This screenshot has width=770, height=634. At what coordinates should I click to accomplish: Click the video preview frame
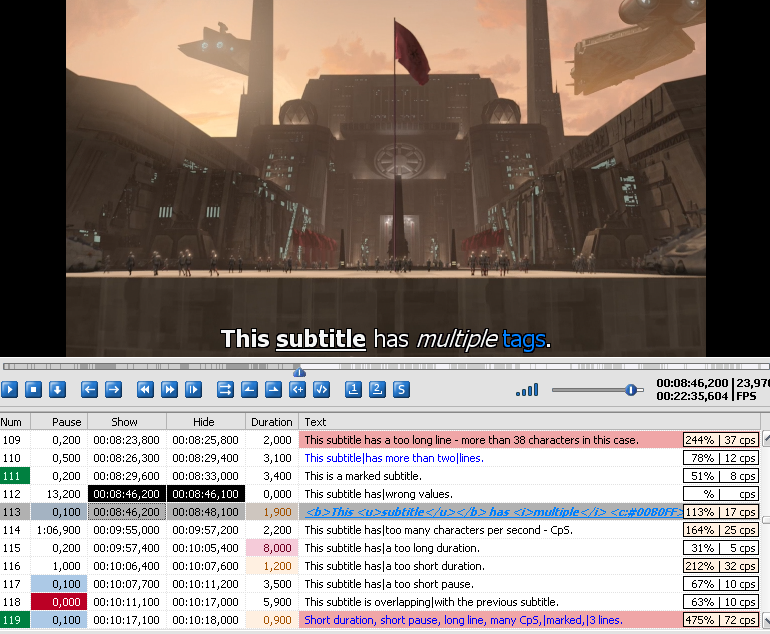385,178
